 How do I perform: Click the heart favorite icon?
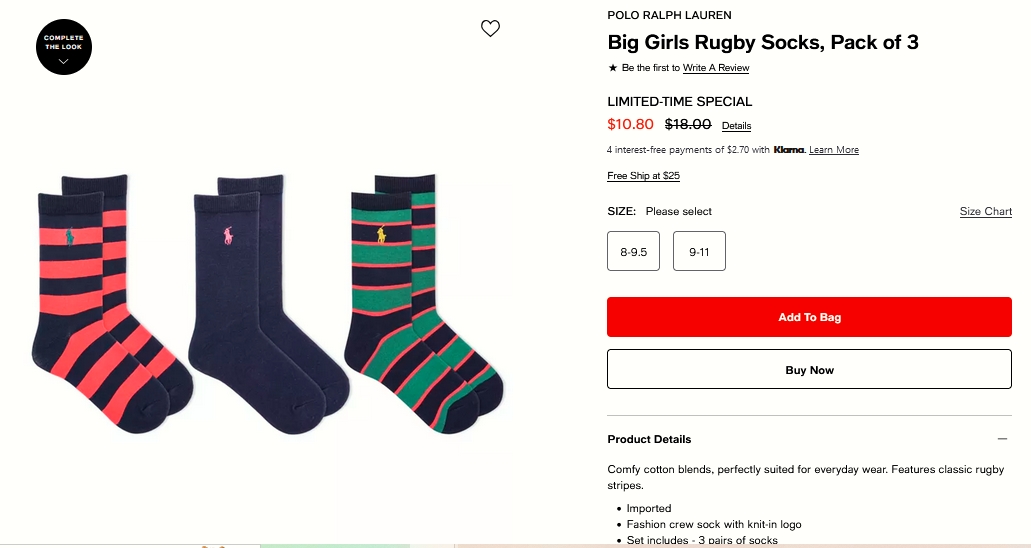[490, 29]
